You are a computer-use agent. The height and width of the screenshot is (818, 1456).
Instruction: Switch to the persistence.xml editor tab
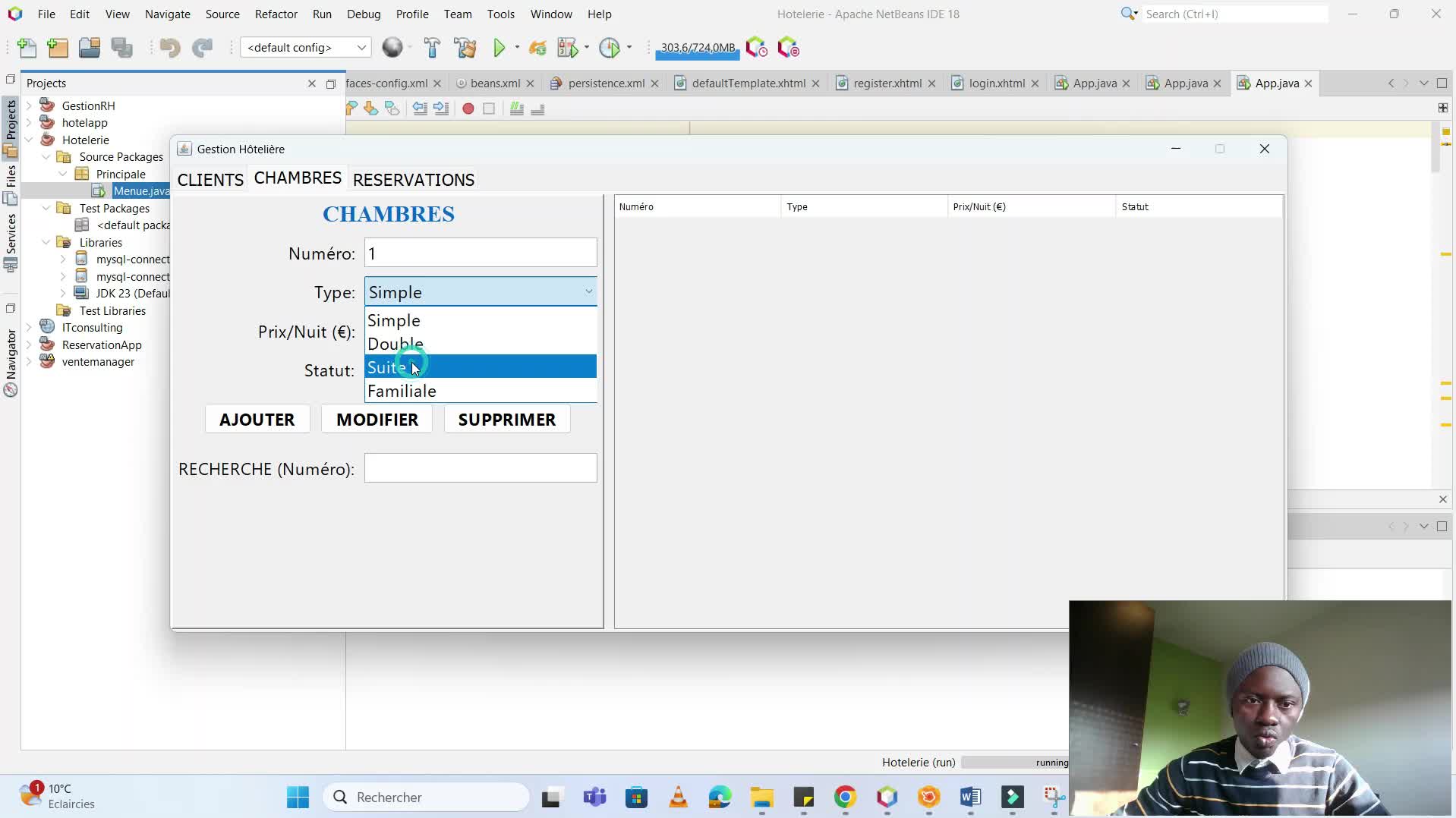point(606,83)
